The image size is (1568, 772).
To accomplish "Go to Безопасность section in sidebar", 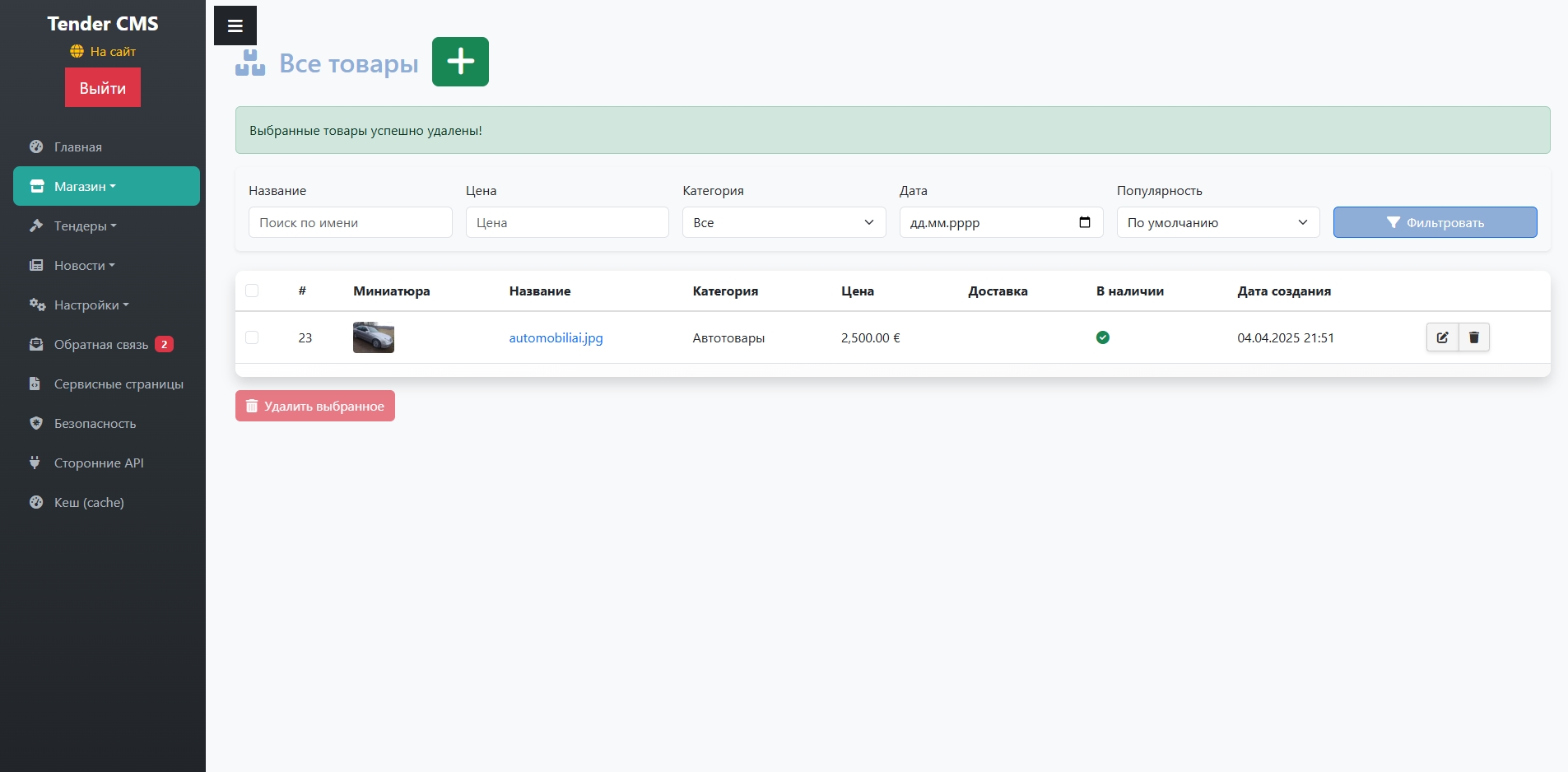I will 95,423.
